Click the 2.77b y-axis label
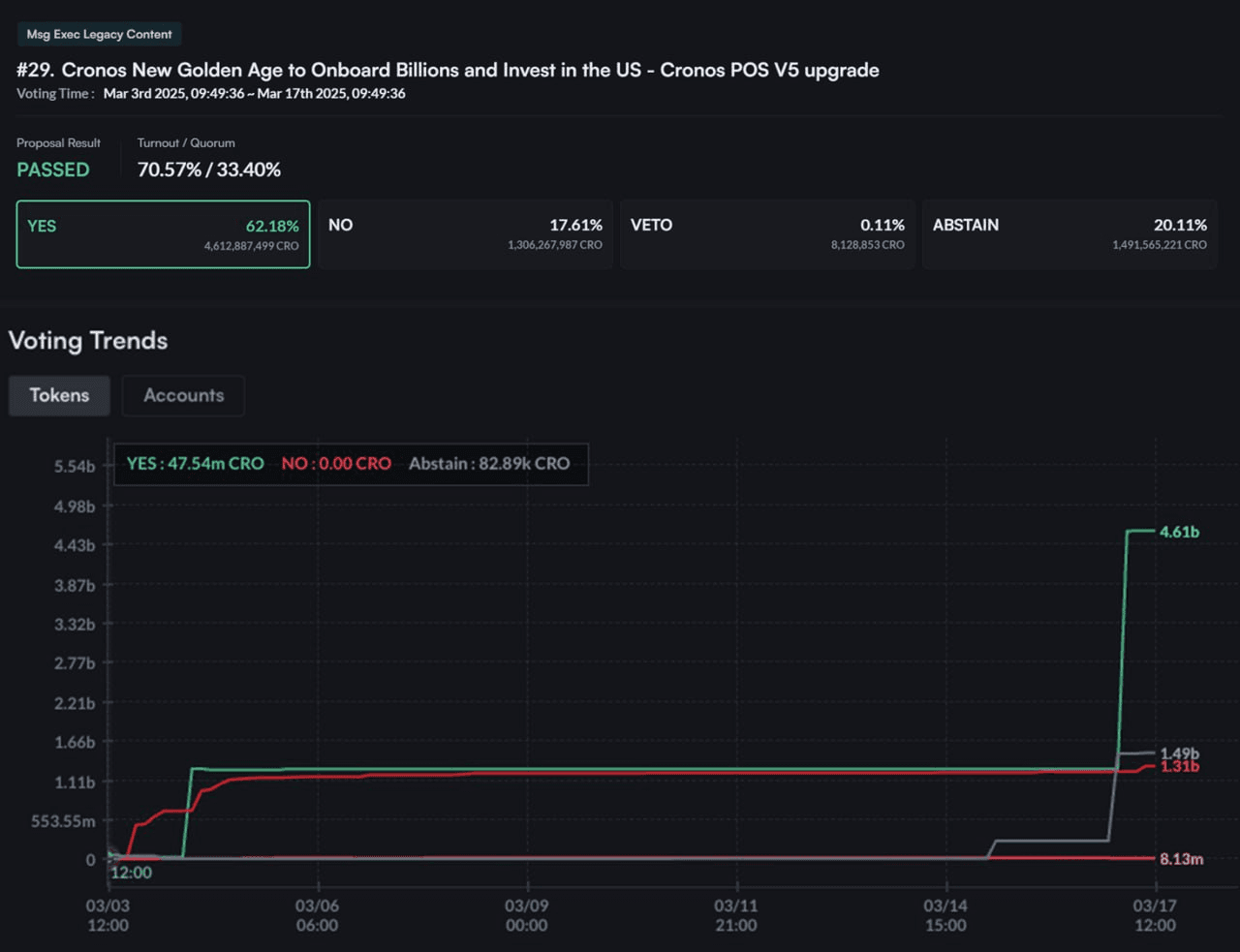Viewport: 1240px width, 952px height. (75, 663)
